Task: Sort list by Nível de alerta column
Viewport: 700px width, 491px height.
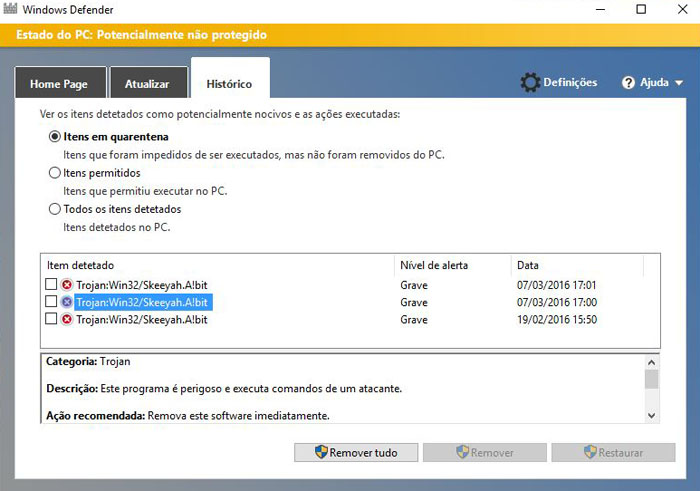Action: pyautogui.click(x=453, y=266)
